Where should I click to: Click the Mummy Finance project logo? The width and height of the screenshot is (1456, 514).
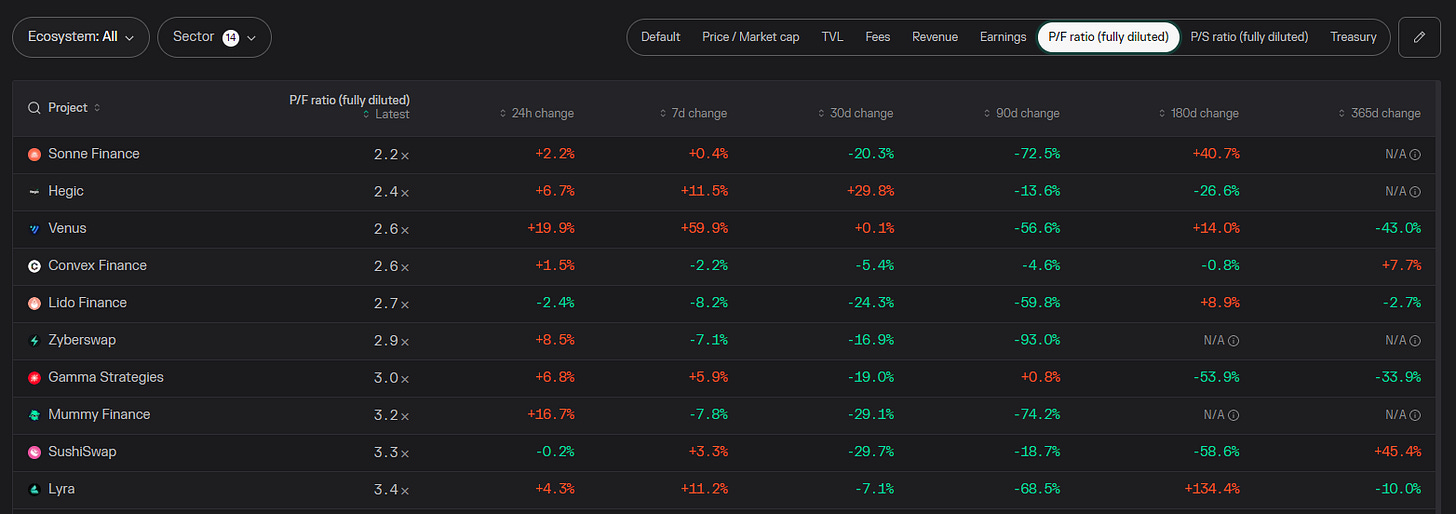click(x=34, y=414)
